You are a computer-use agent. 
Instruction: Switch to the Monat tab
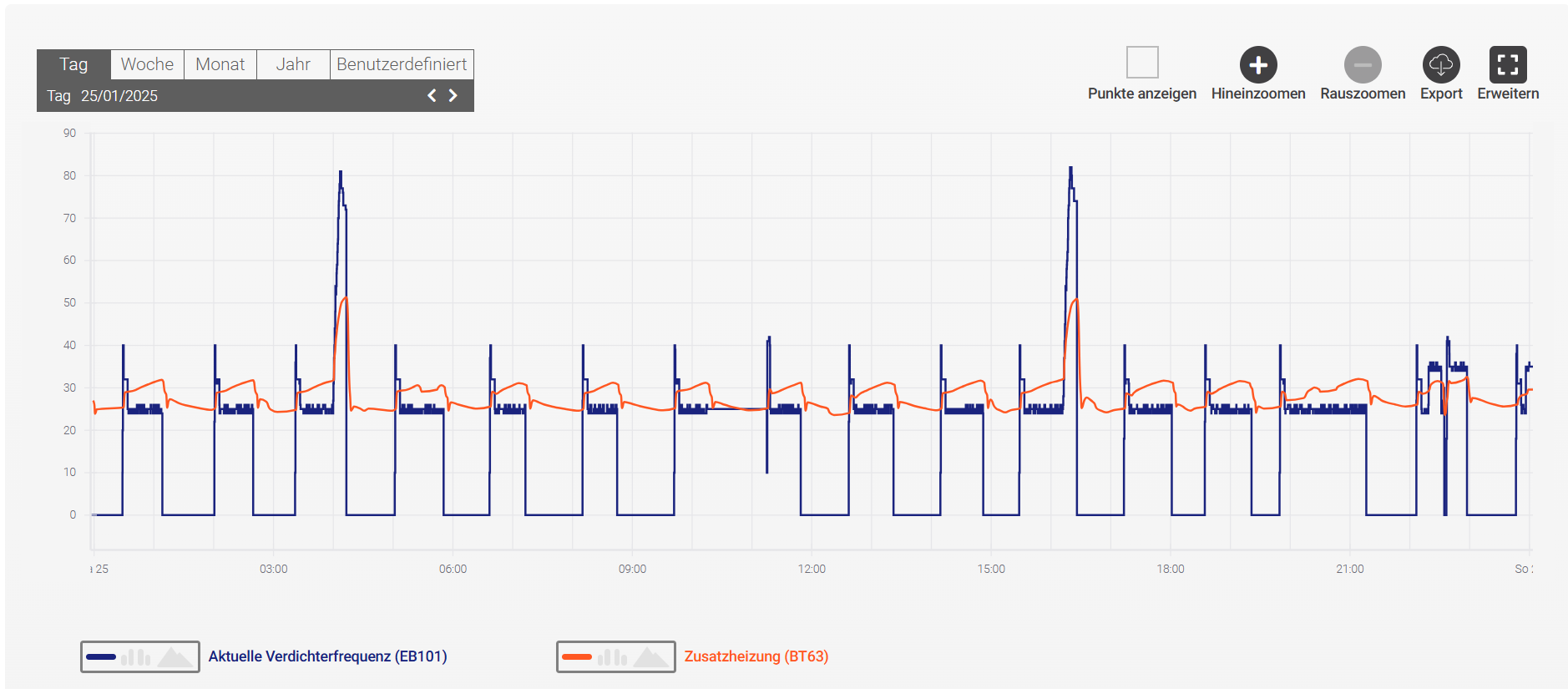tap(220, 64)
